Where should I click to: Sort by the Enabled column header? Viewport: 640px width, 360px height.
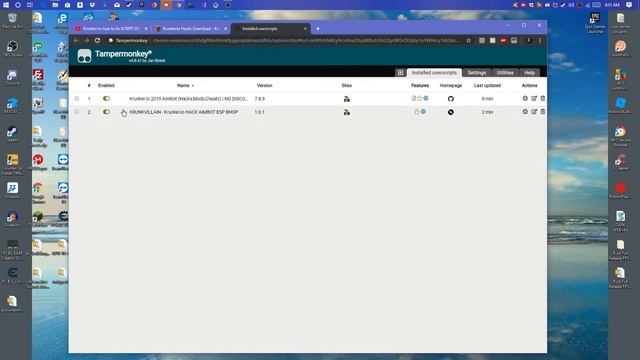[106, 85]
